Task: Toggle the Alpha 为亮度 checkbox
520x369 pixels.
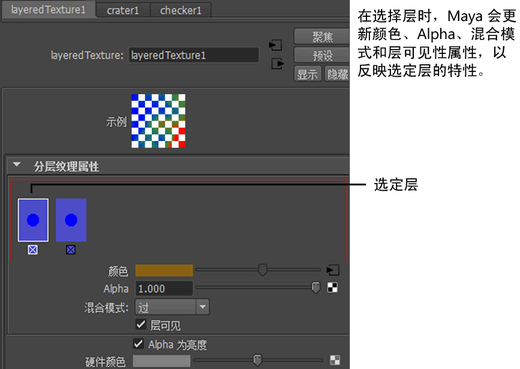Action: (138, 344)
